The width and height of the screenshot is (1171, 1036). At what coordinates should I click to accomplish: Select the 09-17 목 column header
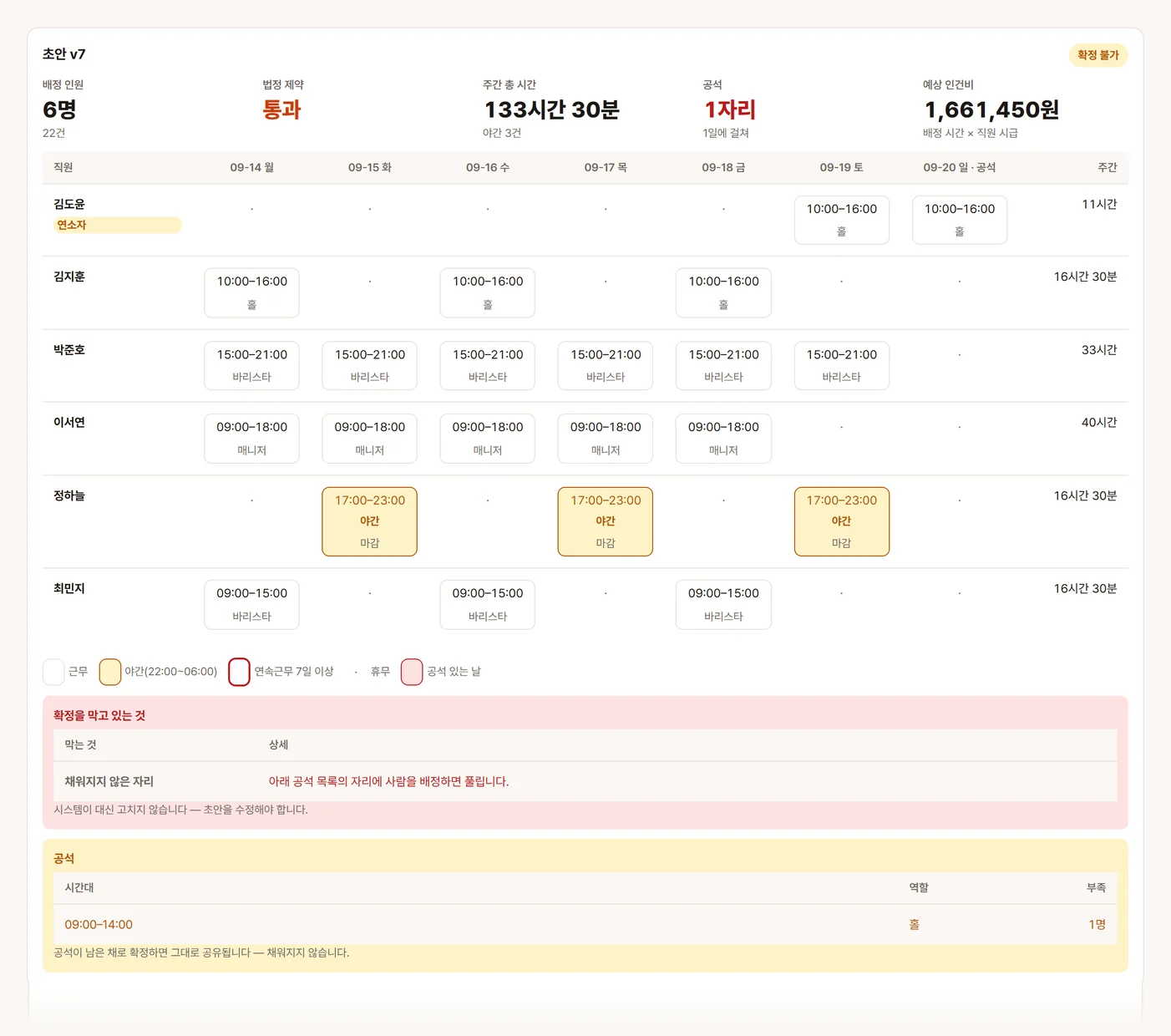606,167
